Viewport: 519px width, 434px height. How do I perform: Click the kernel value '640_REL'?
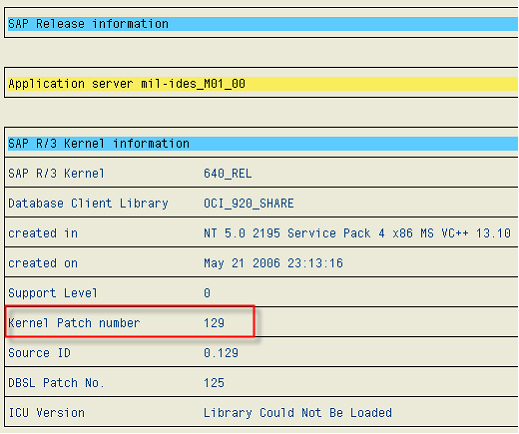click(x=228, y=174)
